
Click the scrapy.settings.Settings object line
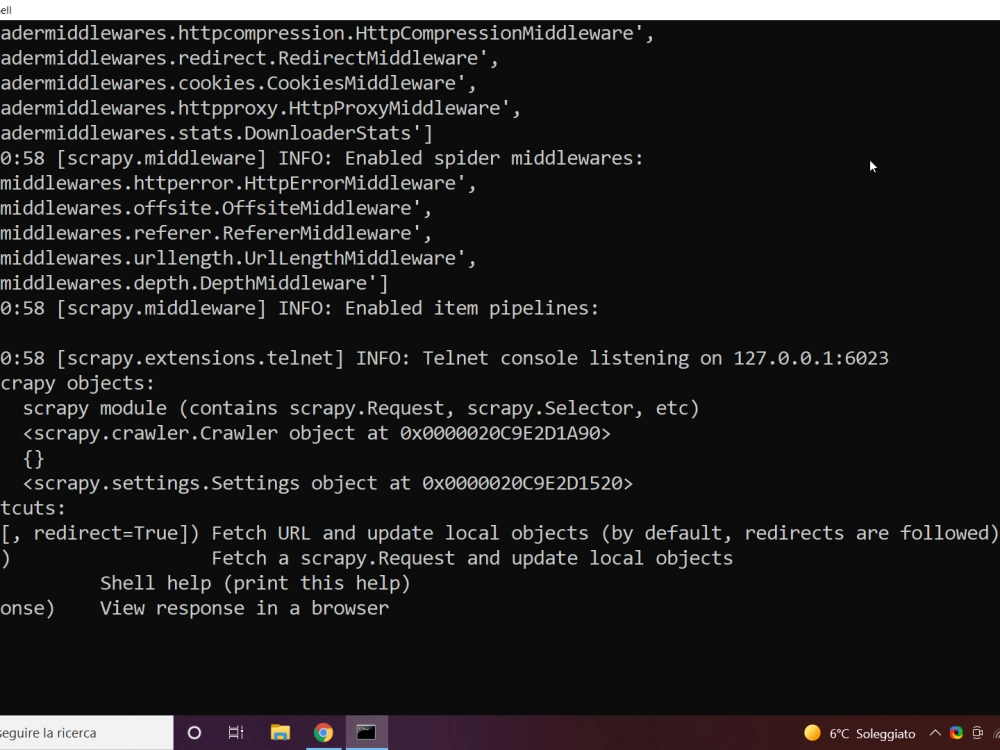328,483
